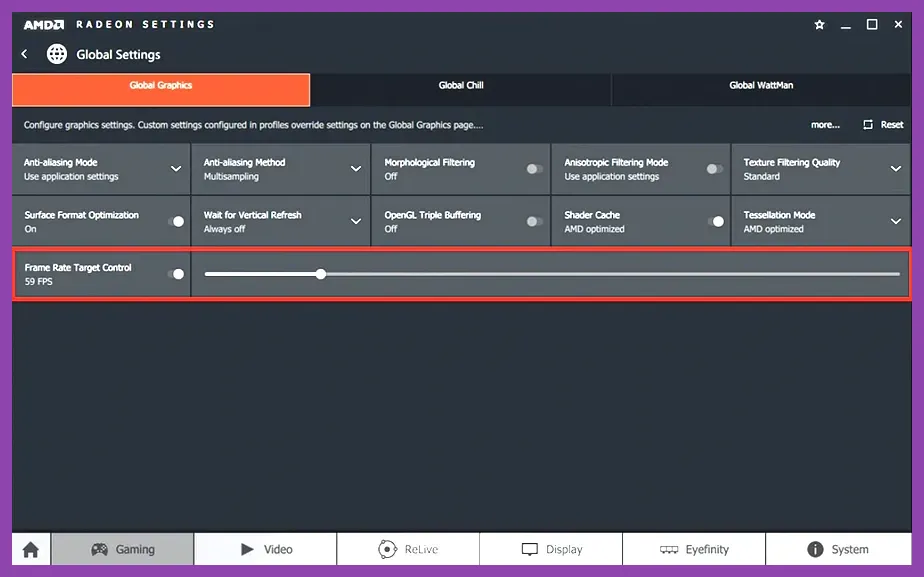This screenshot has height=577, width=924.
Task: Expand the Tessellation Mode dropdown
Action: (896, 221)
